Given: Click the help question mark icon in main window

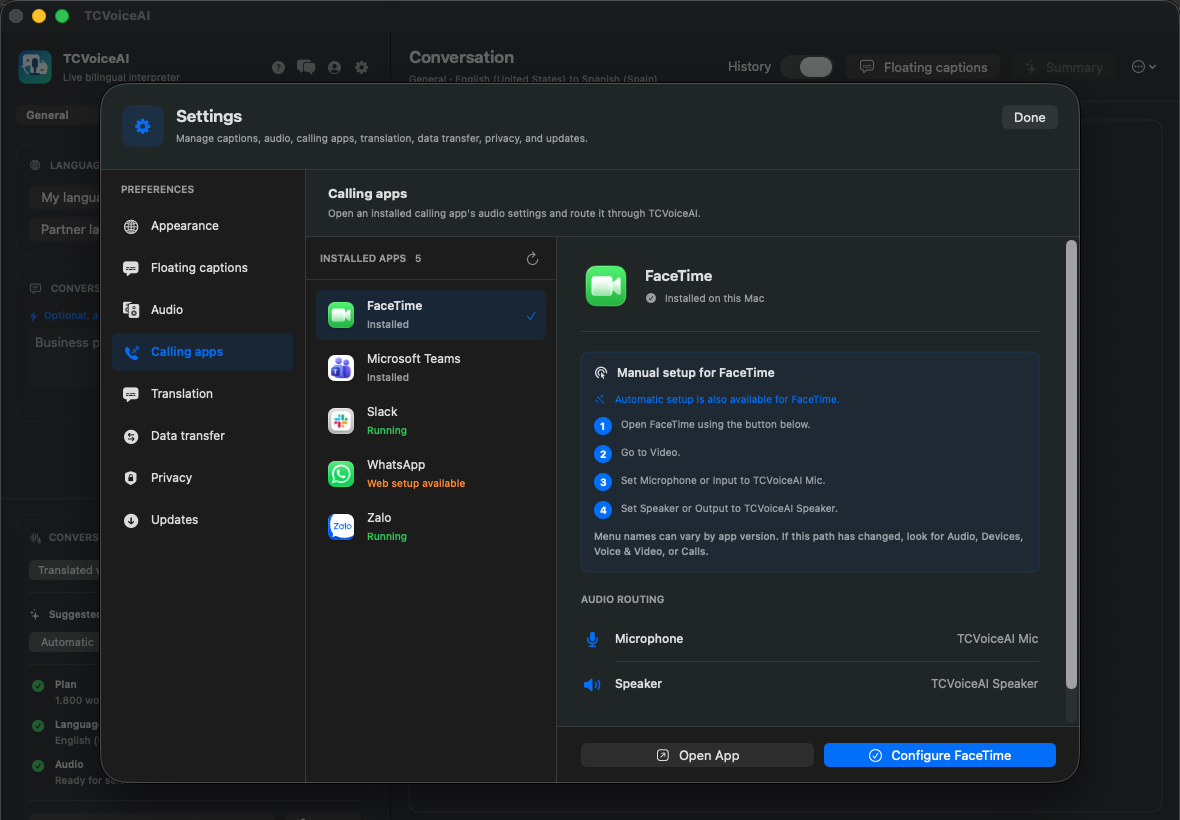Looking at the screenshot, I should point(278,68).
